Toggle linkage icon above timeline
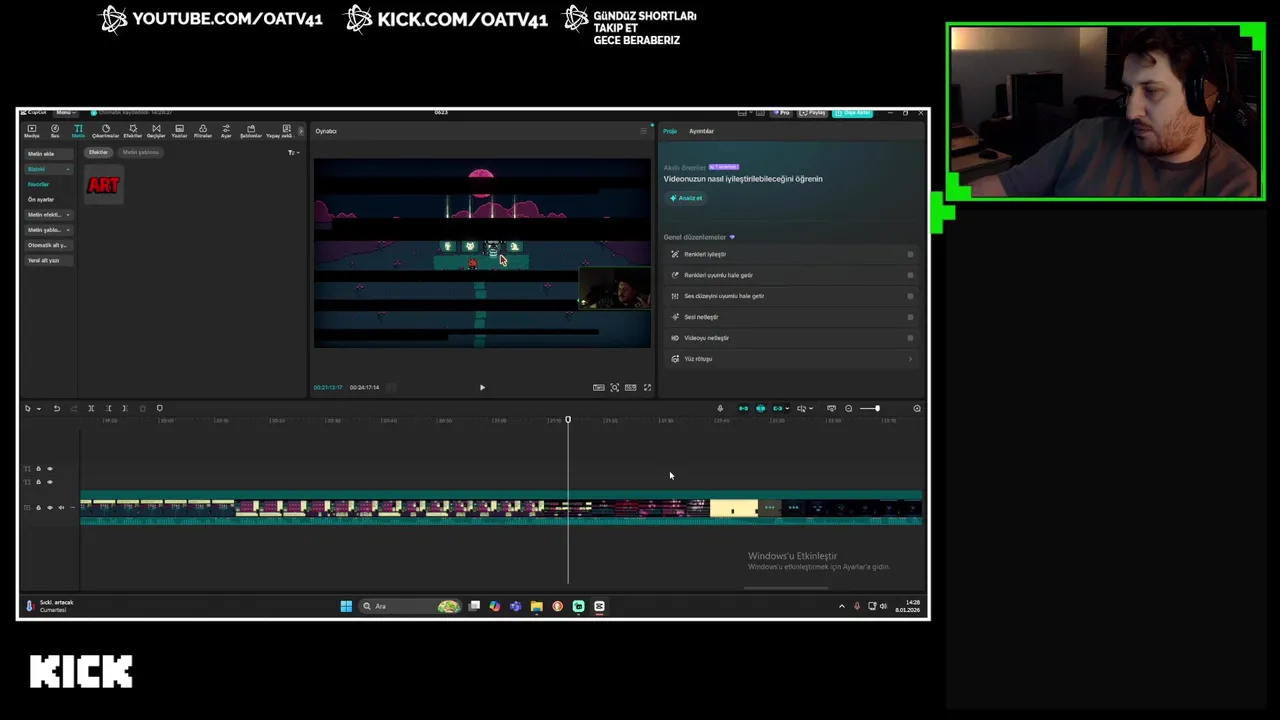Image resolution: width=1280 pixels, height=720 pixels. pos(778,408)
